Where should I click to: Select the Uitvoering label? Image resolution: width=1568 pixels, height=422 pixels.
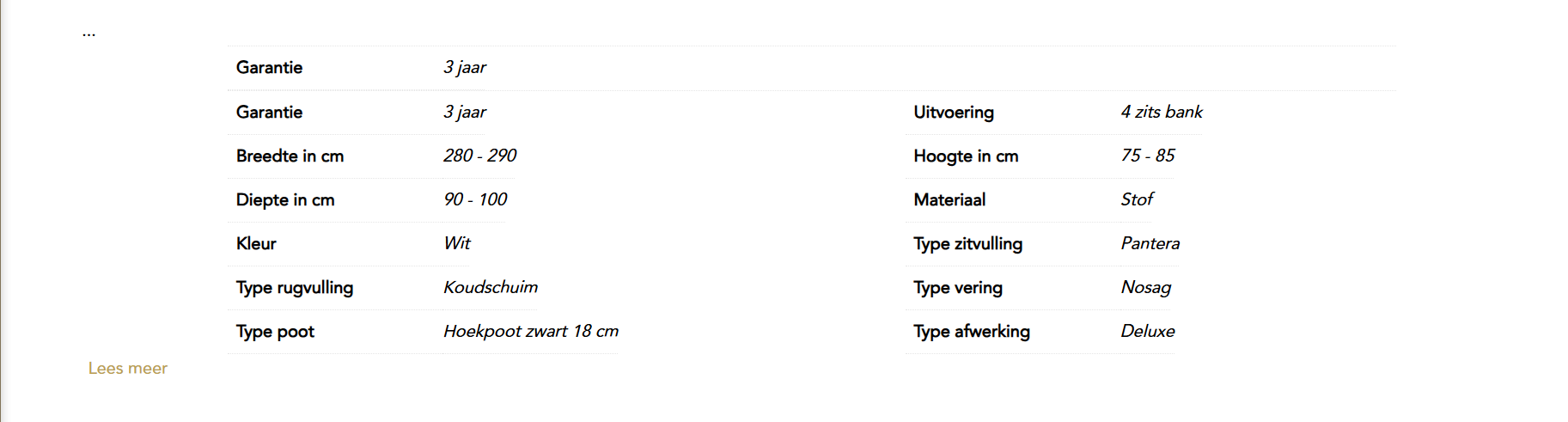click(x=954, y=112)
